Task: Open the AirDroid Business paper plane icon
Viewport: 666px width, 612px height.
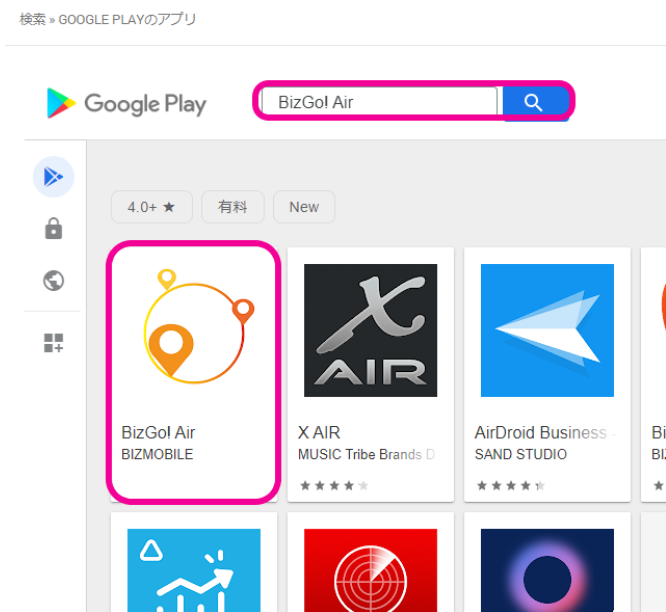Action: click(x=547, y=329)
